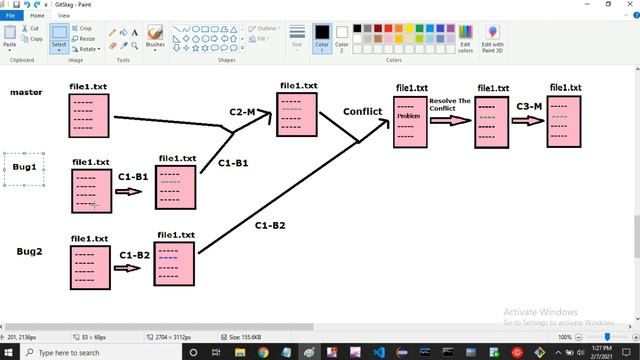Select the Color picker eyedropper tool
Image resolution: width=640 pixels, height=360 pixels.
click(124, 46)
